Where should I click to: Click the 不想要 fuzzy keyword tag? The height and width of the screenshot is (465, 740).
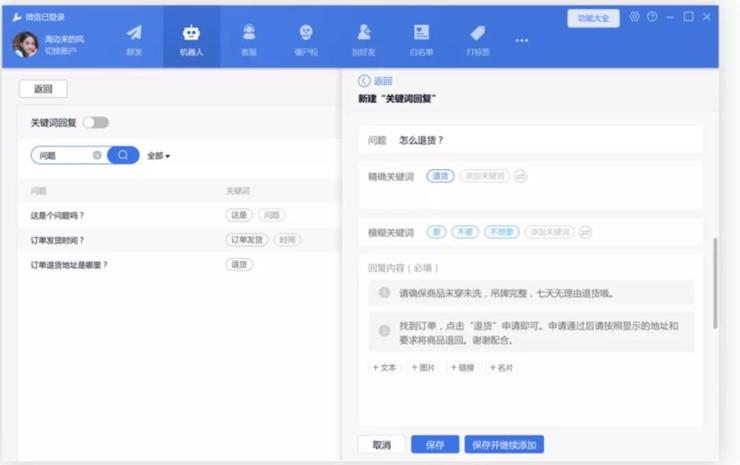(x=502, y=232)
